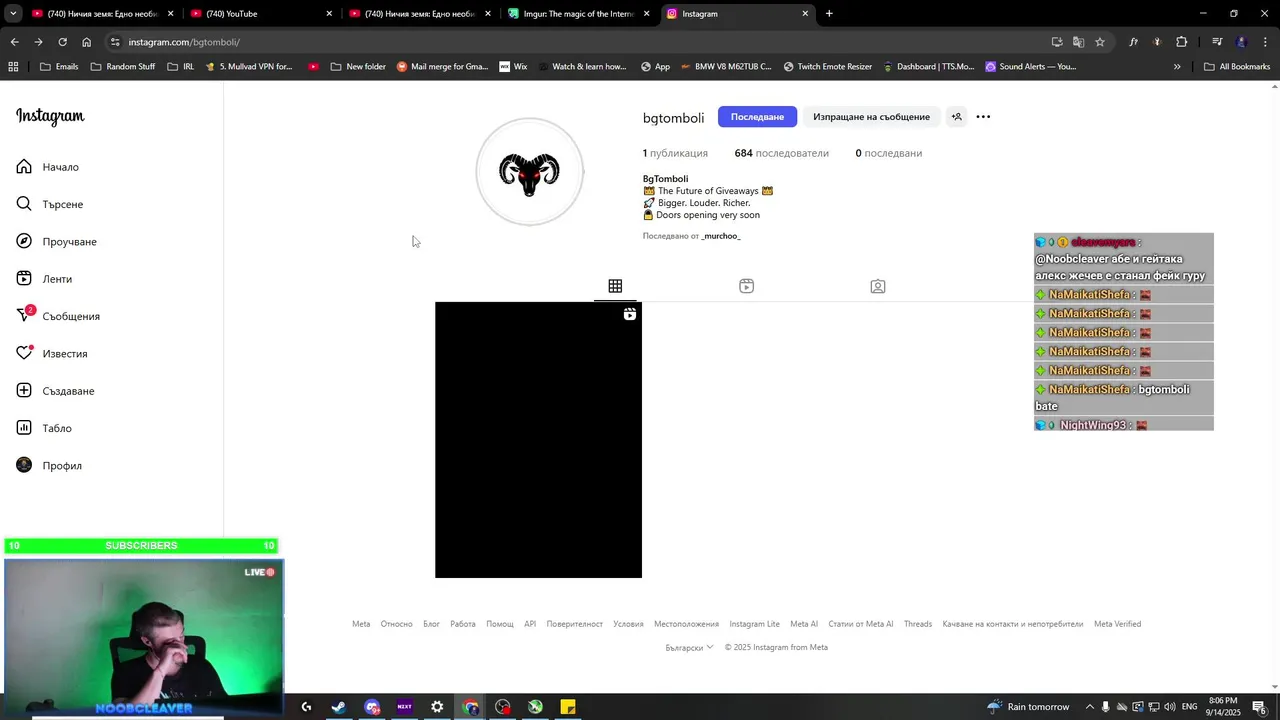1280x720 pixels.
Task: Open a new browser tab
Action: (829, 14)
